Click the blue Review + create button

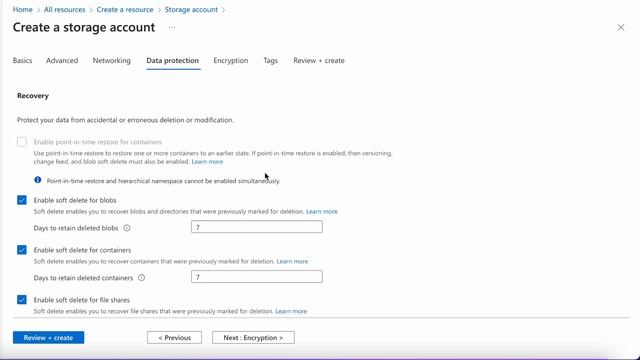coord(49,338)
